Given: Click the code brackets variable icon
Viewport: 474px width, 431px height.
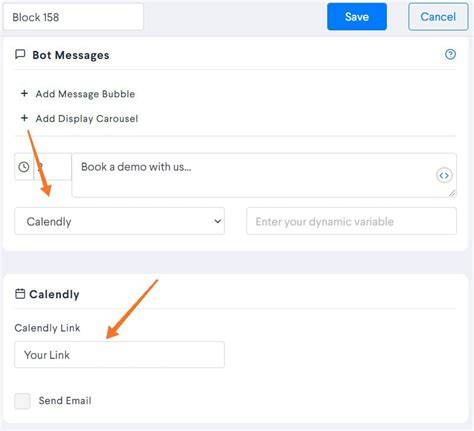Looking at the screenshot, I should click(x=444, y=175).
